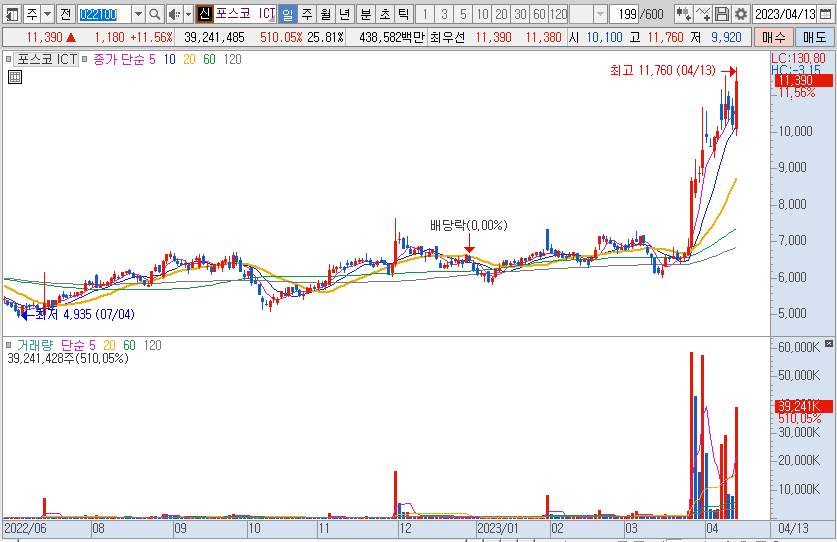Screen dimensions: 837x542
Task: Select interval 60 button in period toolbar
Action: [540, 14]
